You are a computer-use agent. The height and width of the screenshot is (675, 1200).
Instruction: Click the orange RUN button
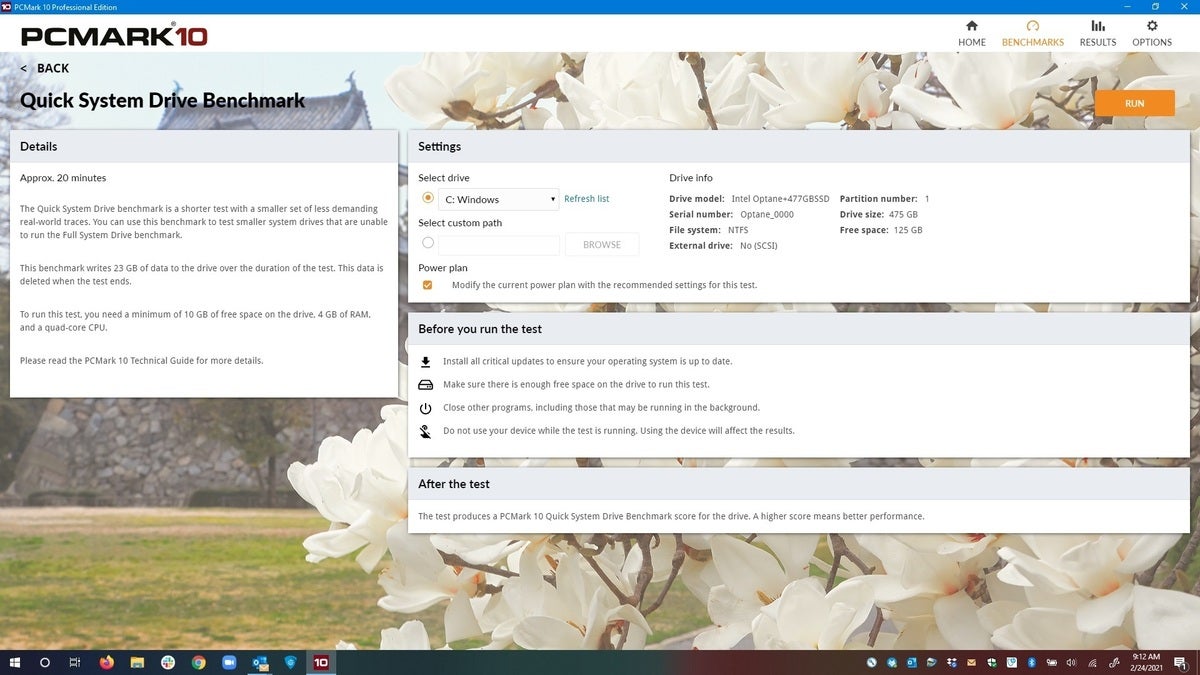click(x=1134, y=103)
